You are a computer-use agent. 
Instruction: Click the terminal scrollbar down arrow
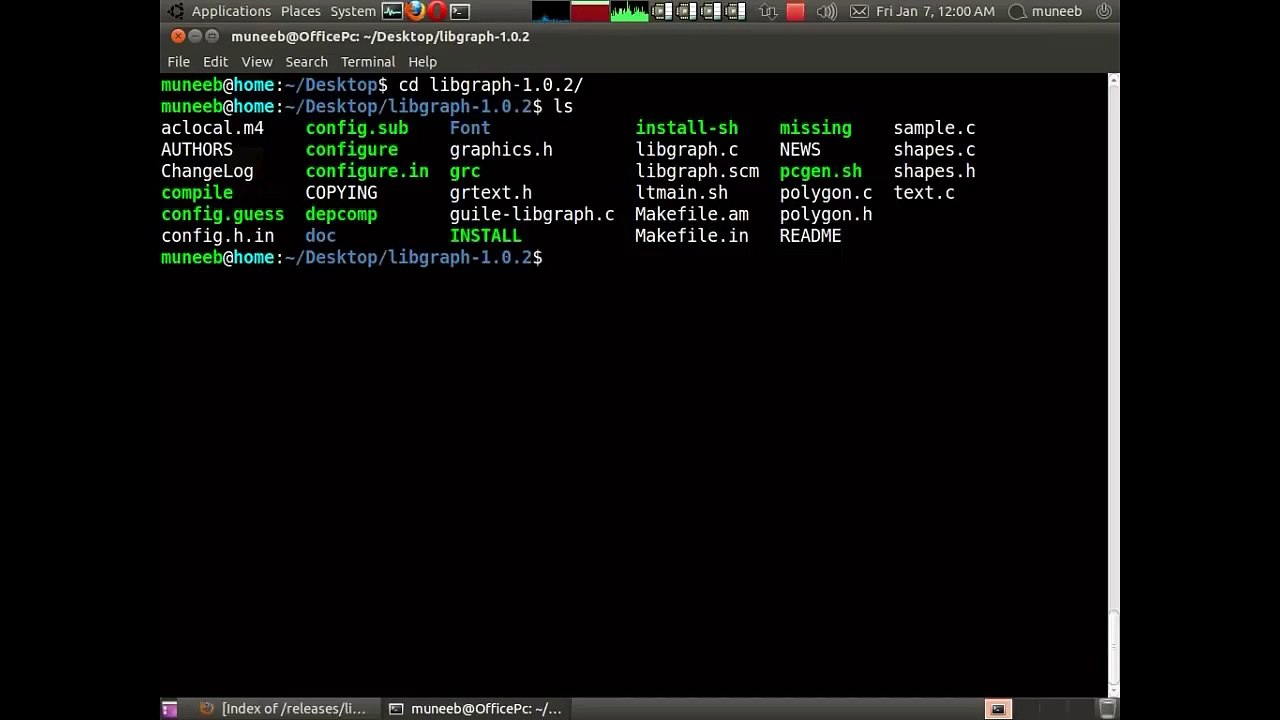[x=1113, y=690]
